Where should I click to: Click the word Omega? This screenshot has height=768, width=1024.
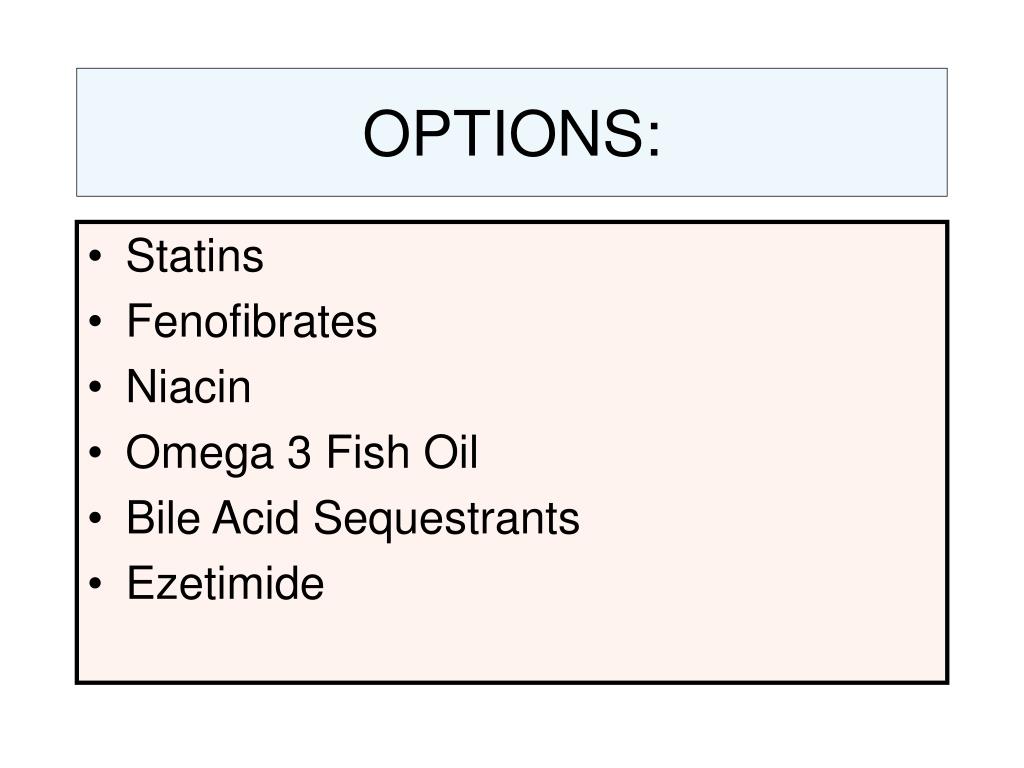(199, 454)
